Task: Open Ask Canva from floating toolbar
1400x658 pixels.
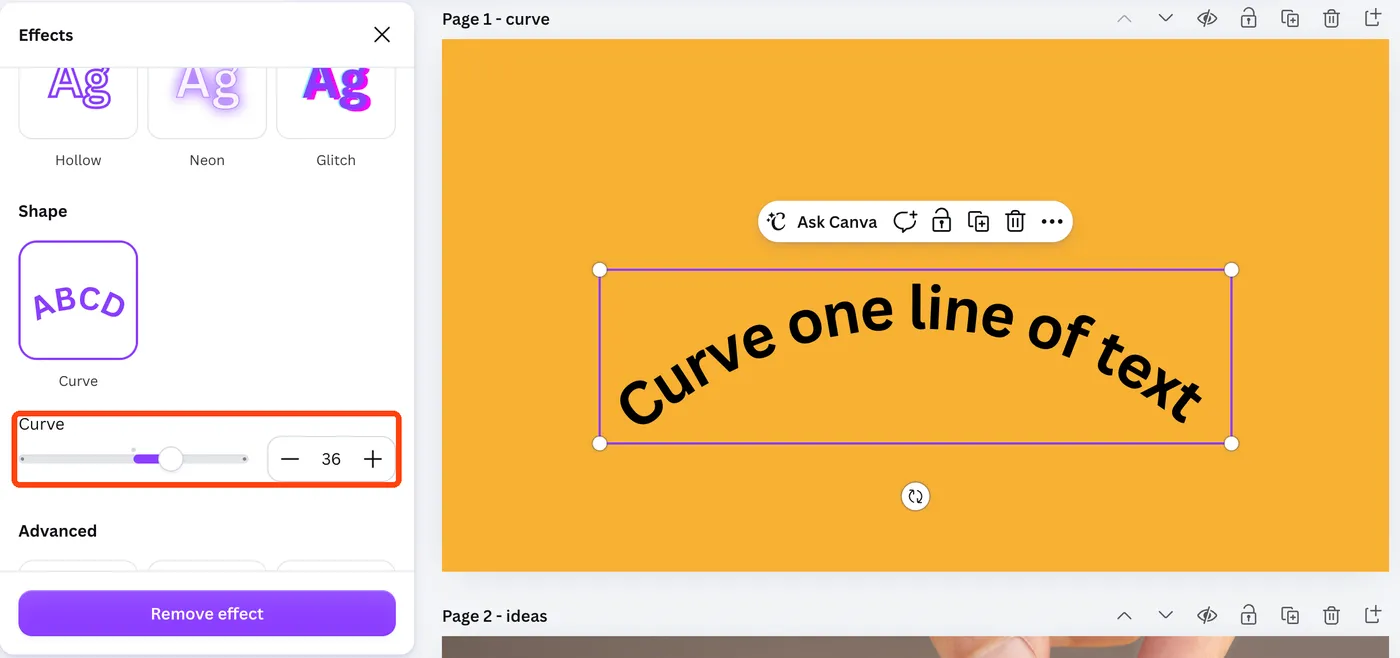Action: [x=822, y=222]
